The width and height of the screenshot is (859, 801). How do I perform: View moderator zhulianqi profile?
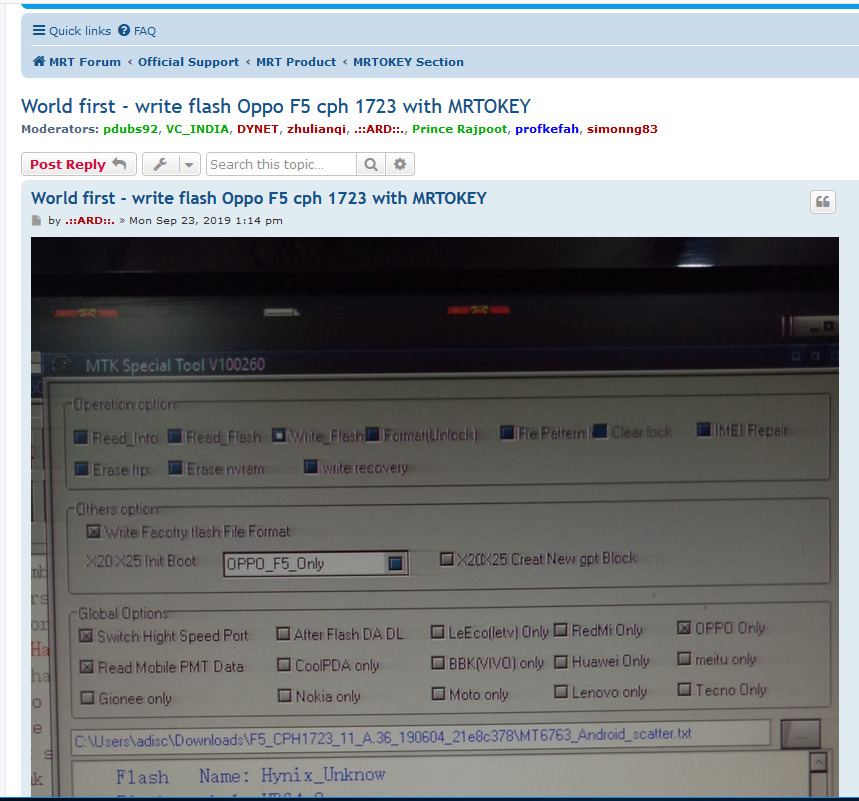tap(317, 129)
